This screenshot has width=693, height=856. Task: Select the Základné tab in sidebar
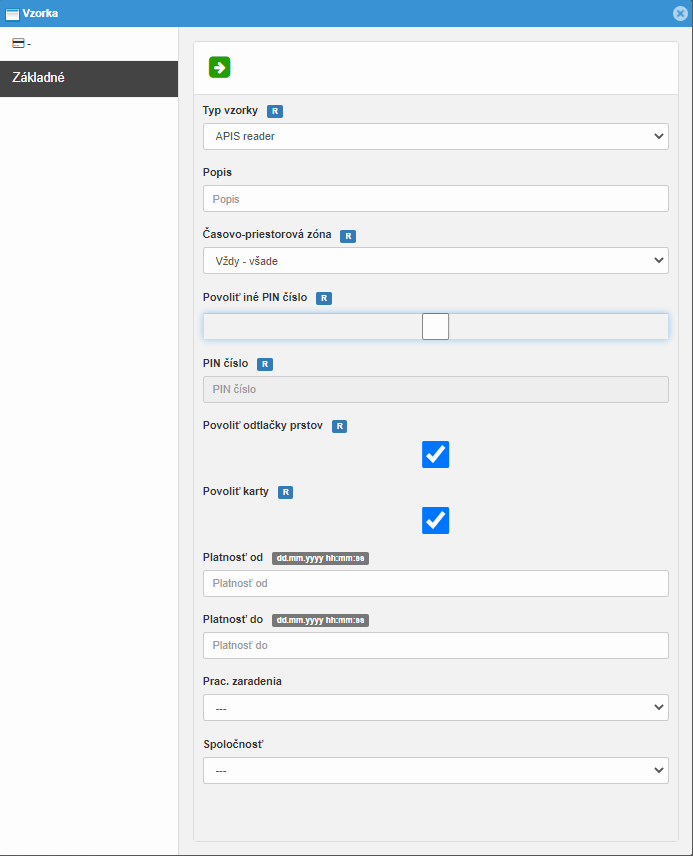89,79
